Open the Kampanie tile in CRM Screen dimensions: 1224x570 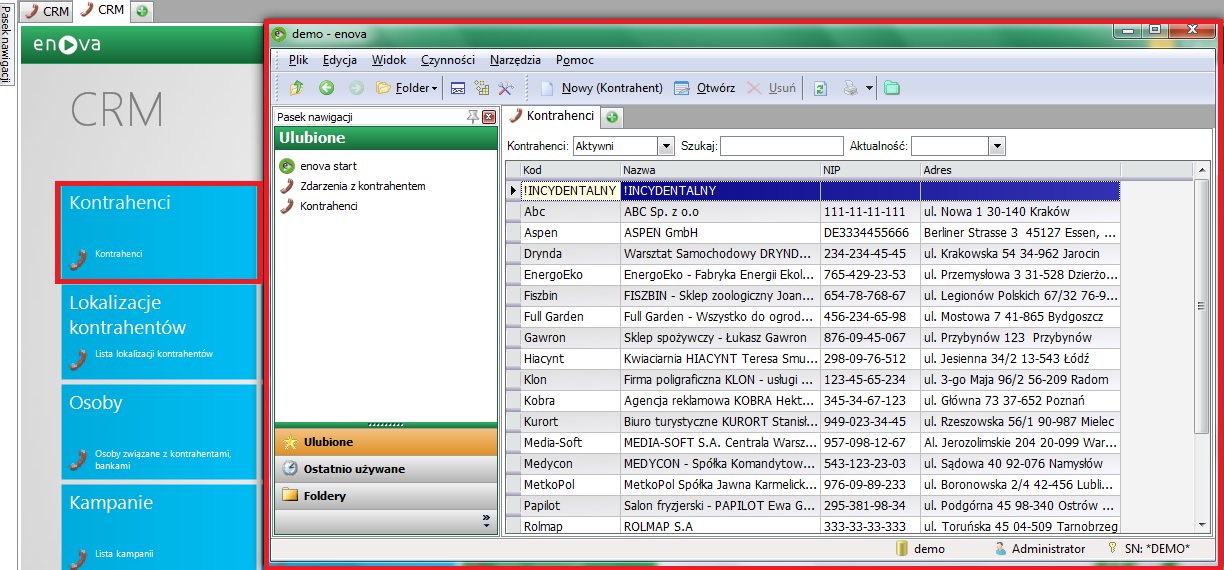pyautogui.click(x=160, y=527)
